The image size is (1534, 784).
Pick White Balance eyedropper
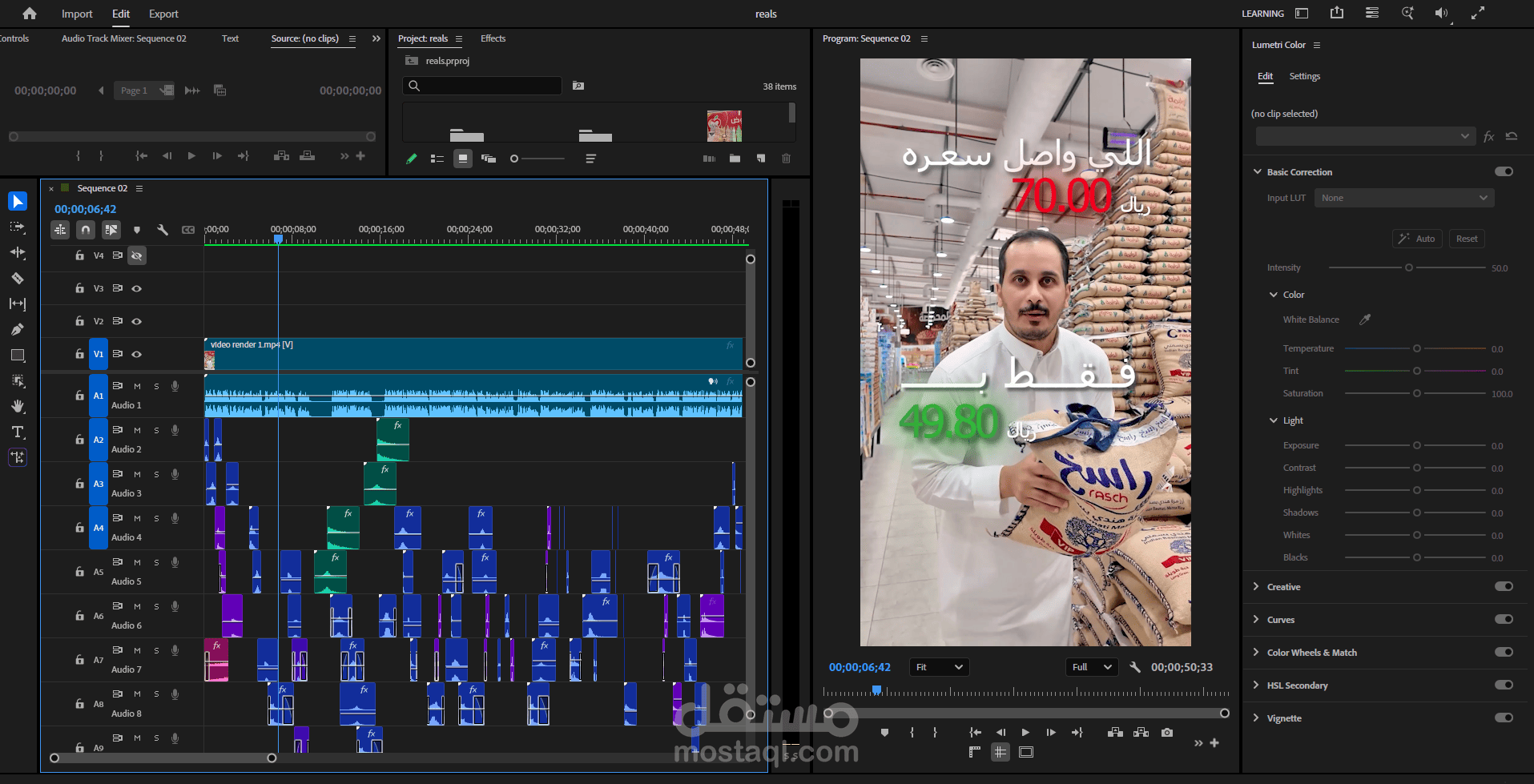1365,320
